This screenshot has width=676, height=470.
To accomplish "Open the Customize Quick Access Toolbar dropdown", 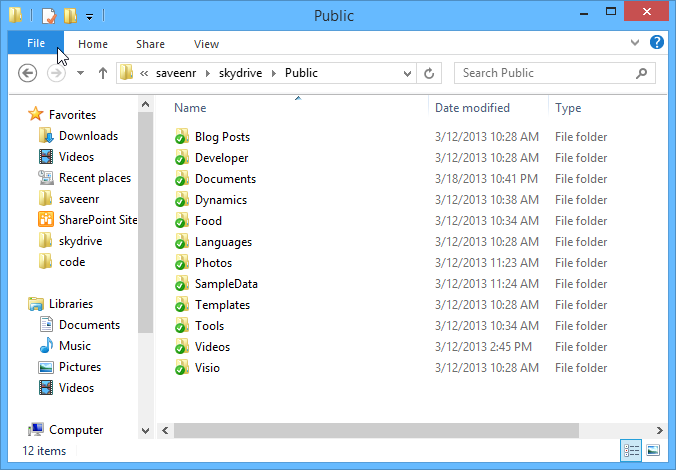I will [89, 17].
